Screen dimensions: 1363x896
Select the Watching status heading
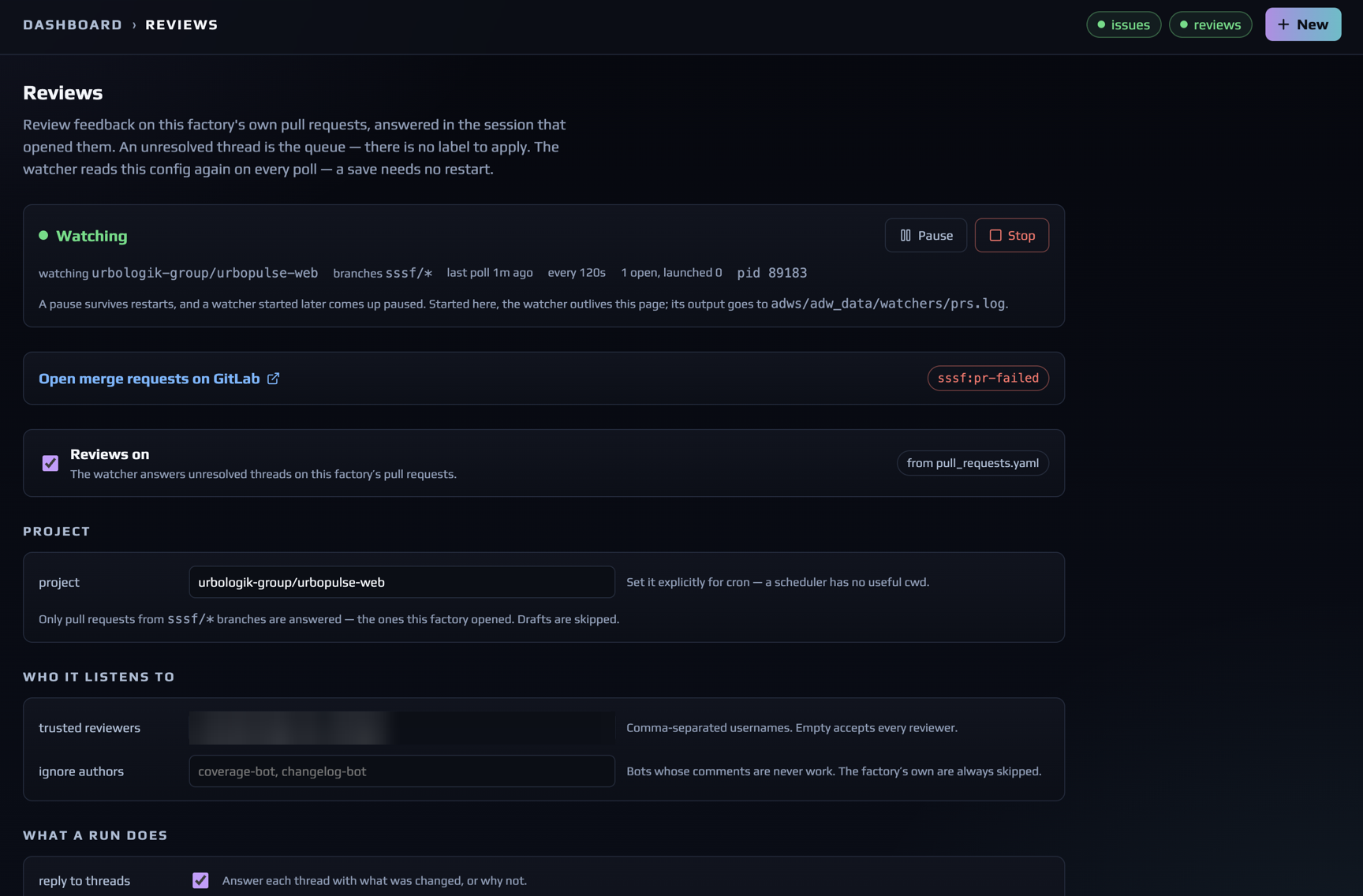(91, 236)
